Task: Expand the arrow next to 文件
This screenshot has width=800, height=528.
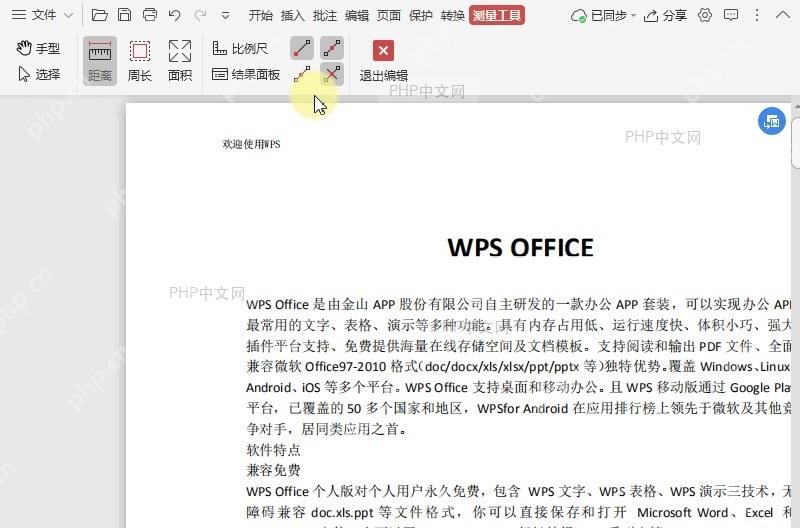Action: tap(68, 15)
